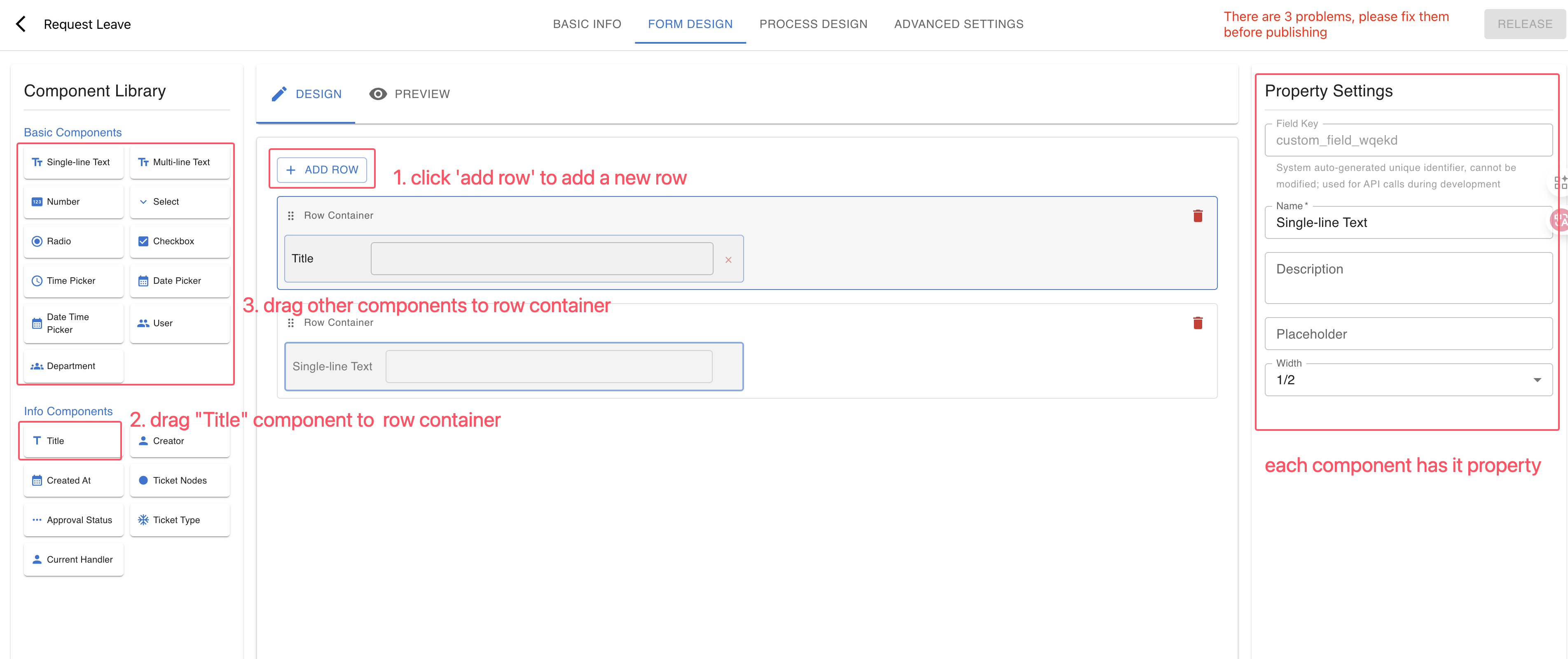Image resolution: width=1568 pixels, height=659 pixels.
Task: Click the Release button
Action: click(1524, 24)
